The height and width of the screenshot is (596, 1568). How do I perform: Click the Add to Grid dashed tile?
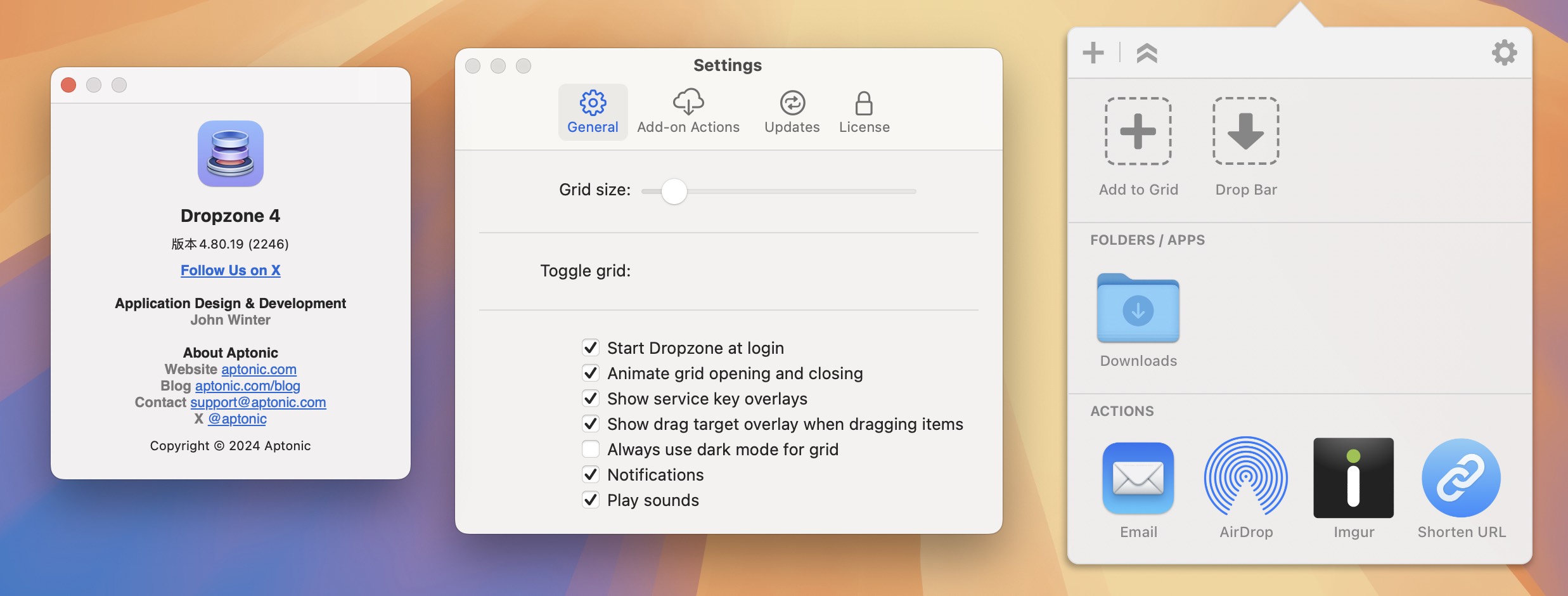pyautogui.click(x=1138, y=131)
